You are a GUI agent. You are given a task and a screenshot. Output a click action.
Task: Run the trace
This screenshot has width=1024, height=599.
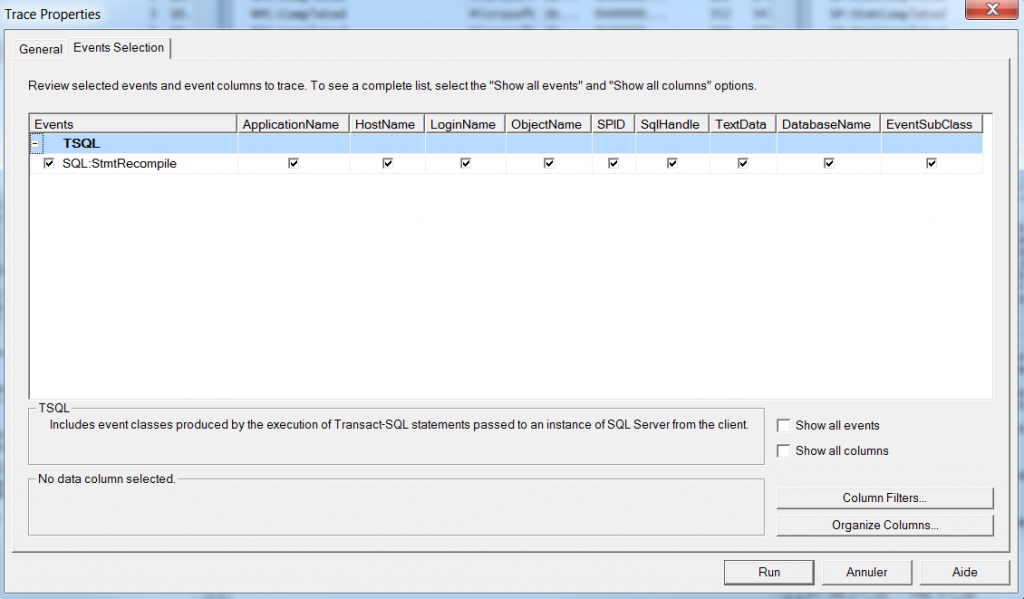768,572
